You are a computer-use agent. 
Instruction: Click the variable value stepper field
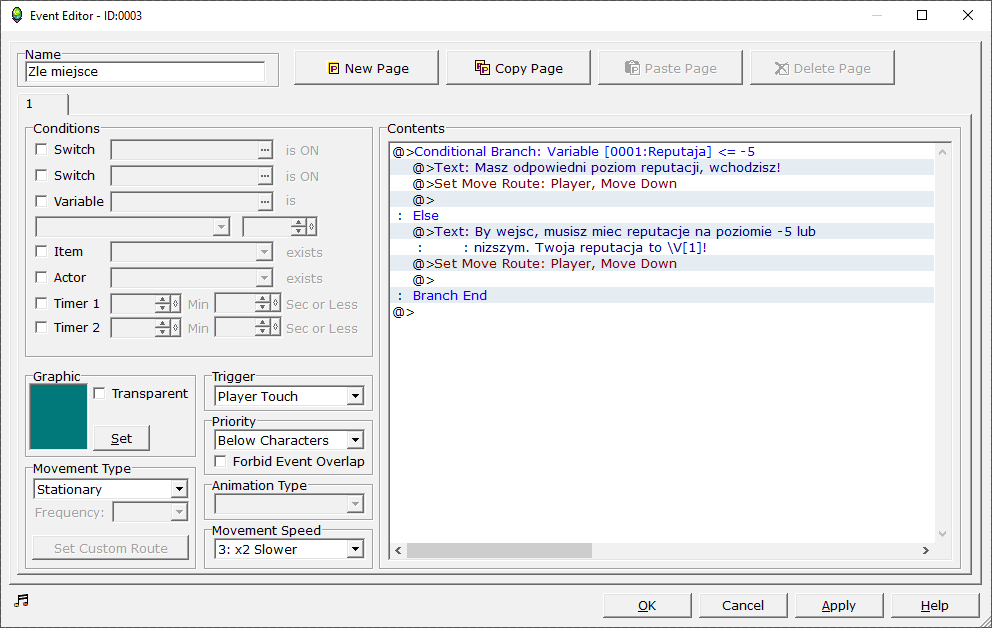(280, 226)
